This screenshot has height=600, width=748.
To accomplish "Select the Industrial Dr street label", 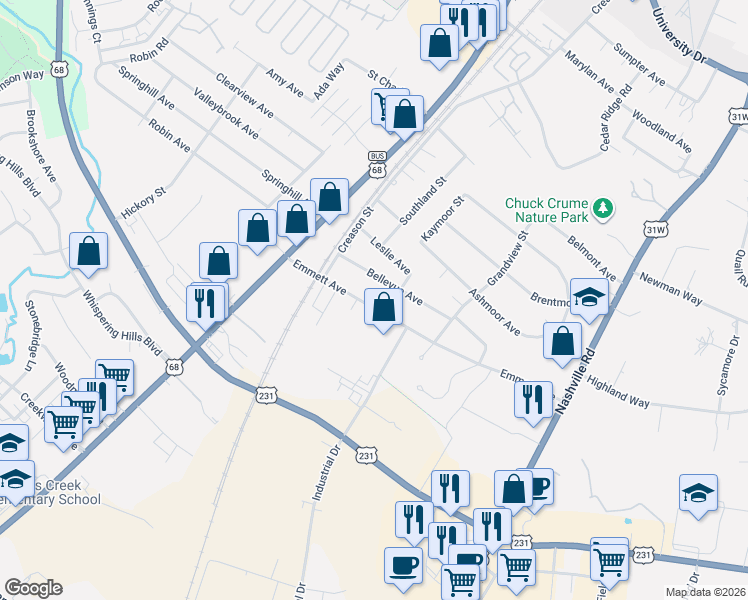I will tap(326, 473).
